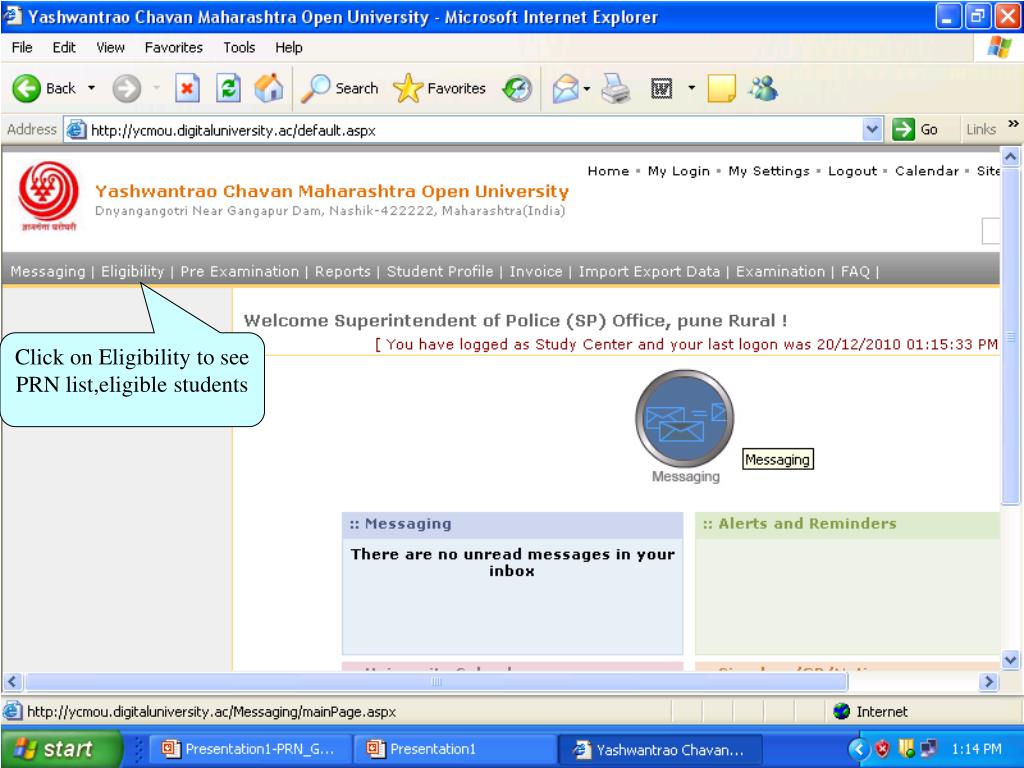The height and width of the screenshot is (768, 1024).
Task: Click the network computers tray icon
Action: coord(928,748)
